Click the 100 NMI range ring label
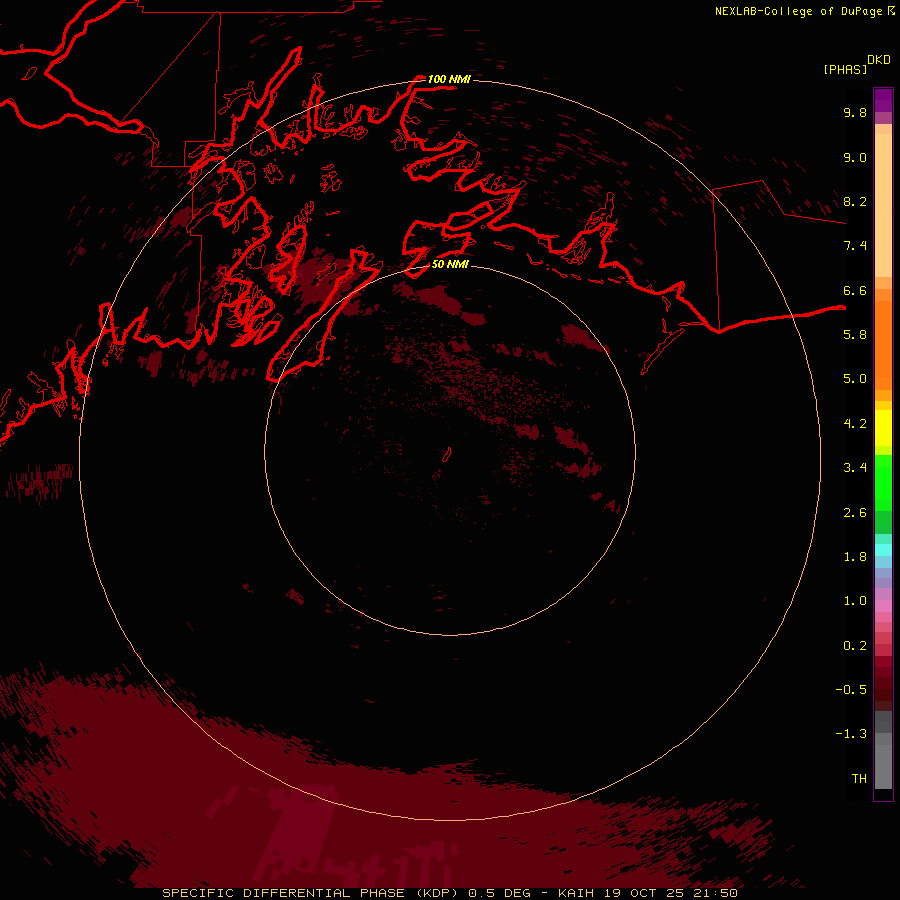The height and width of the screenshot is (900, 900). pyautogui.click(x=449, y=79)
